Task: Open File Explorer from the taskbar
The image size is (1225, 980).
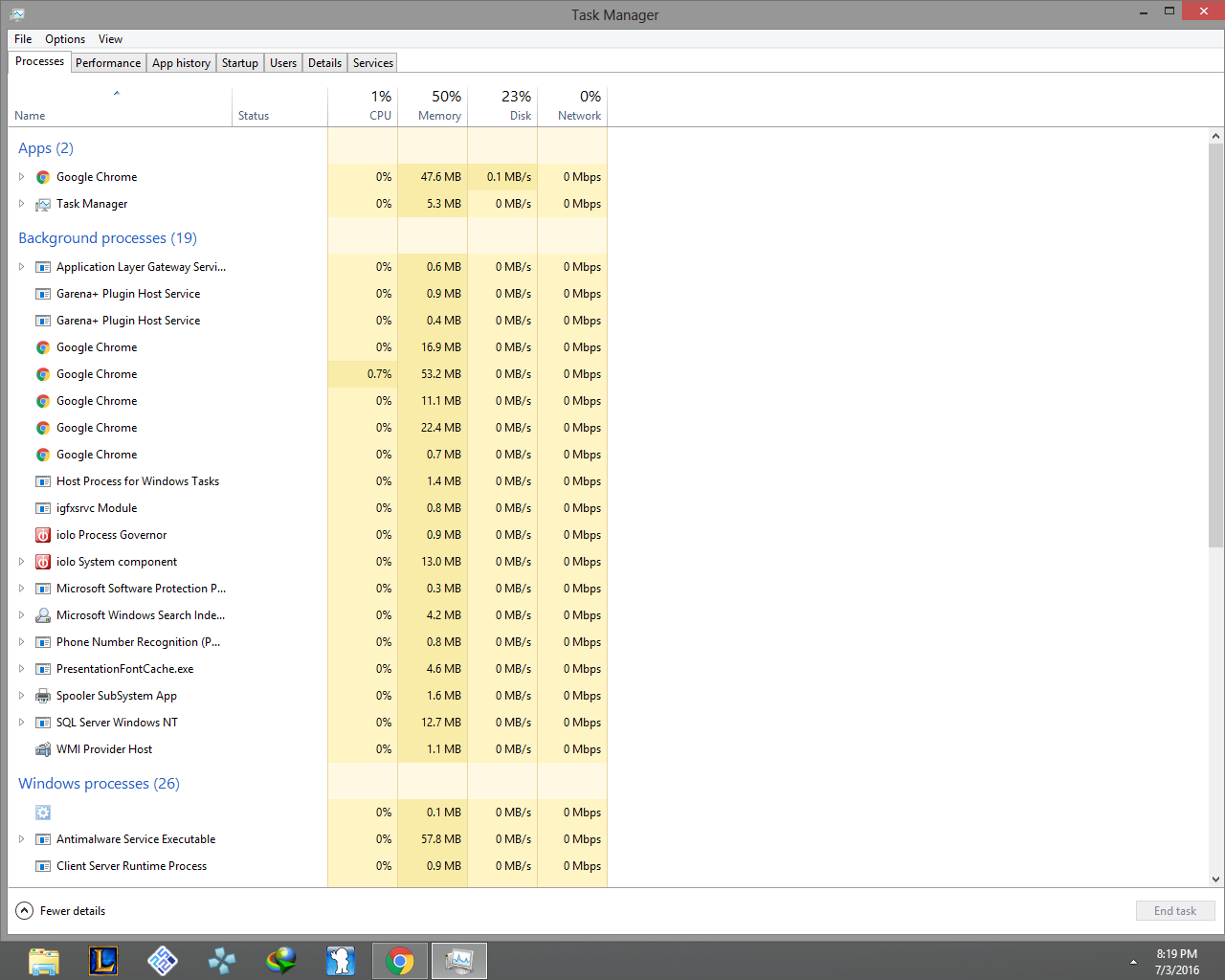Action: point(44,961)
